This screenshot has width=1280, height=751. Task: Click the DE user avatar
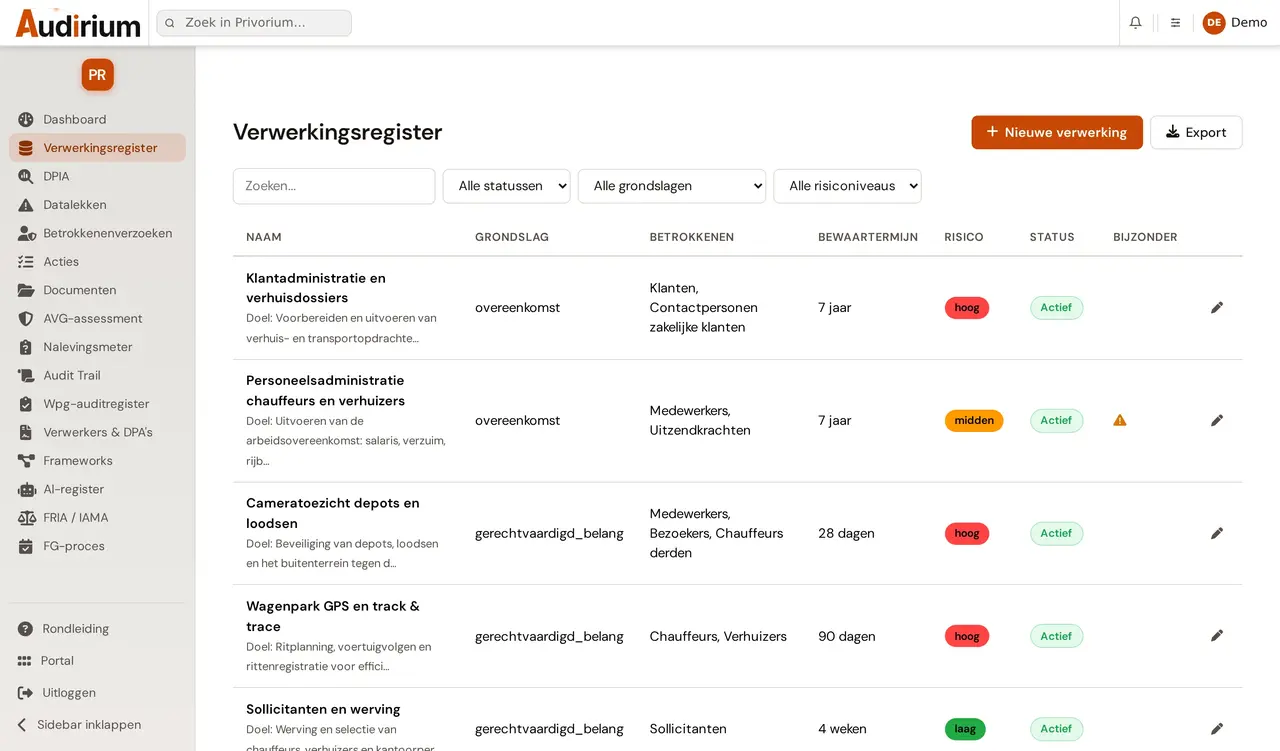[1214, 22]
